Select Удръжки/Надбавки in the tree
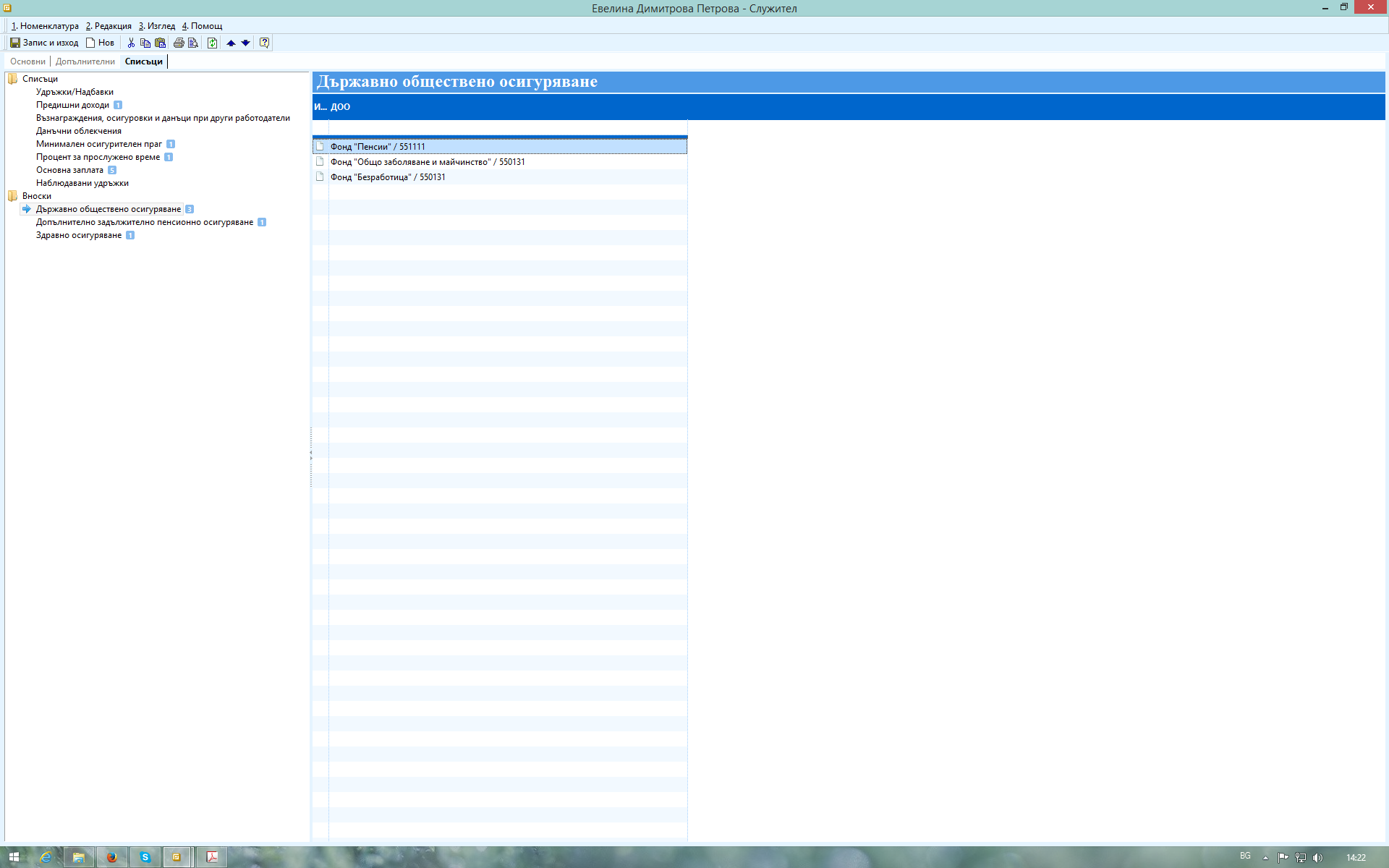Viewport: 1389px width, 868px height. (x=75, y=92)
